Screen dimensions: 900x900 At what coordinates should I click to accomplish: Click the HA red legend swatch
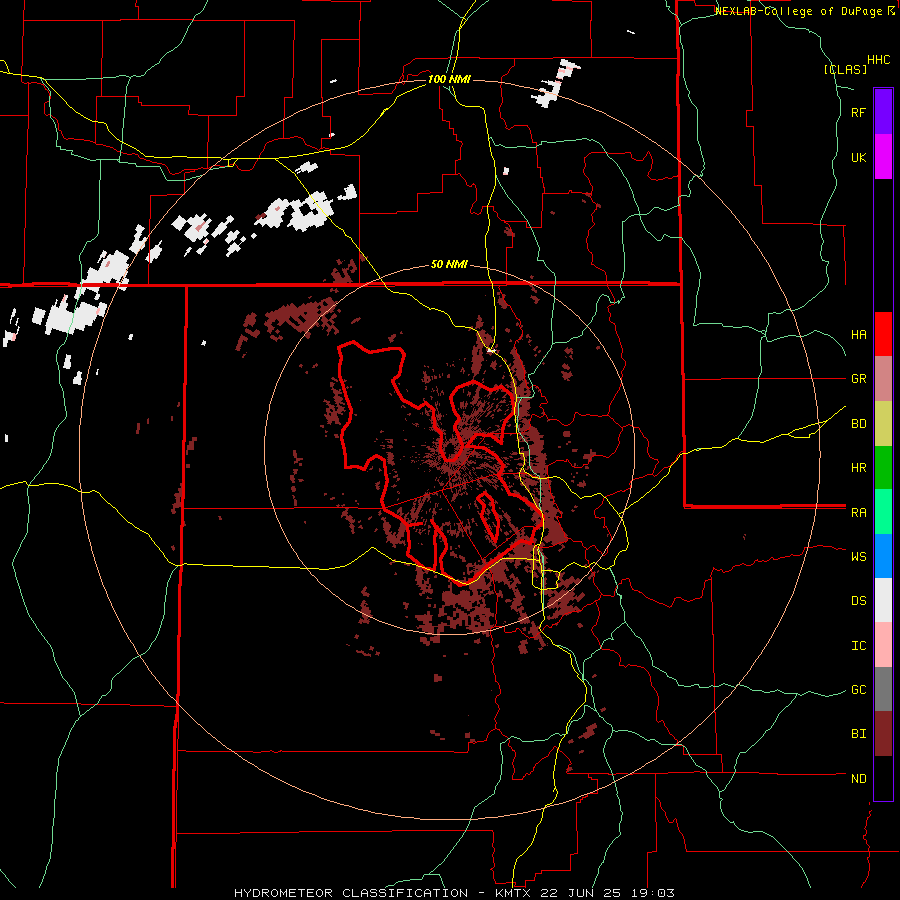click(883, 334)
